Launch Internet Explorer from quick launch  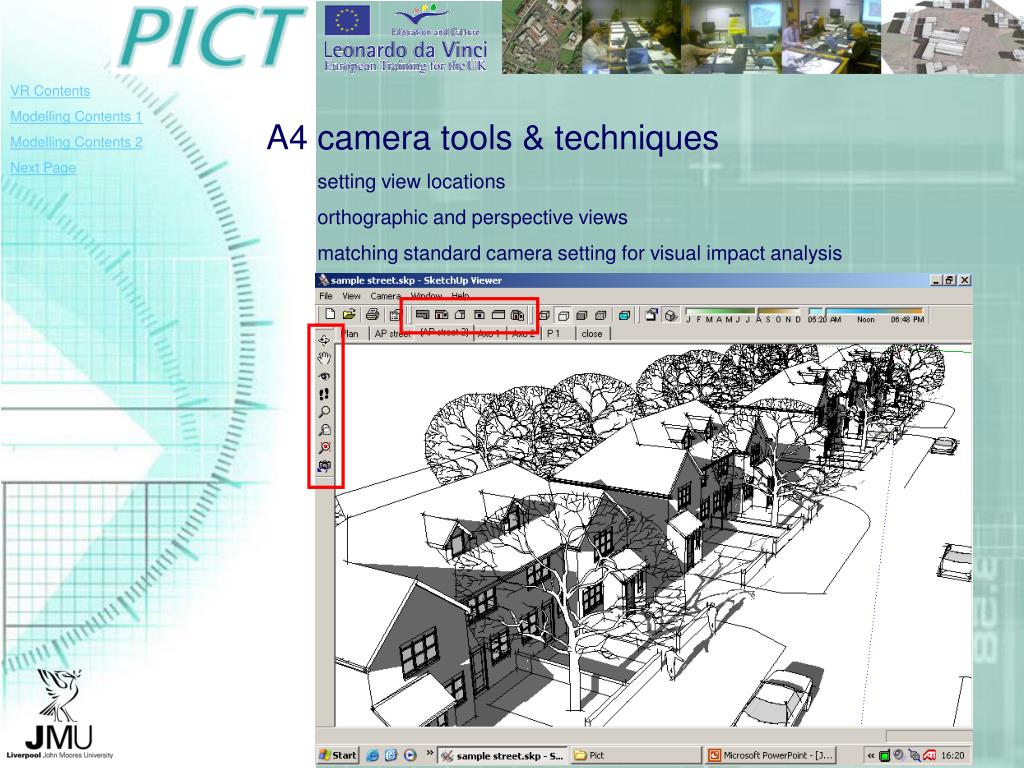point(372,756)
